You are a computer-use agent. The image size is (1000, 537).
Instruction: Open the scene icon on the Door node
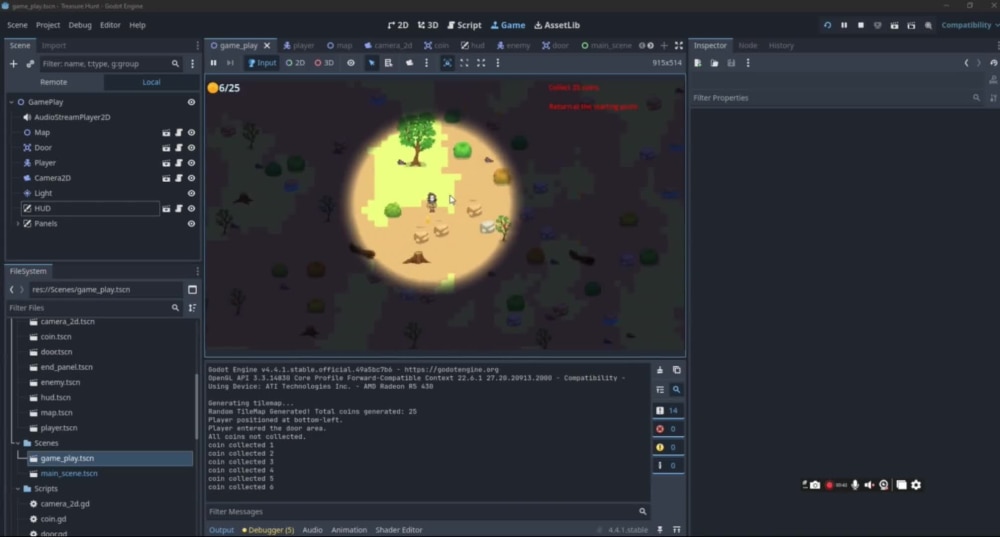[x=166, y=148]
